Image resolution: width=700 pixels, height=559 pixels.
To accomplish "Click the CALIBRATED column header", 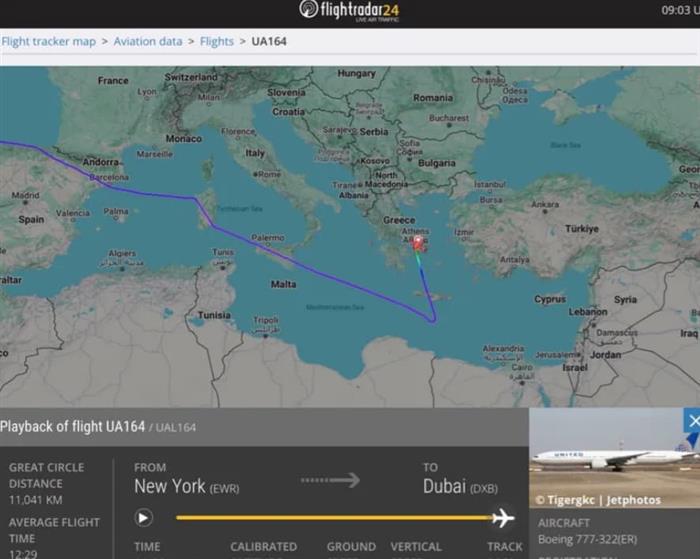I will 263,546.
